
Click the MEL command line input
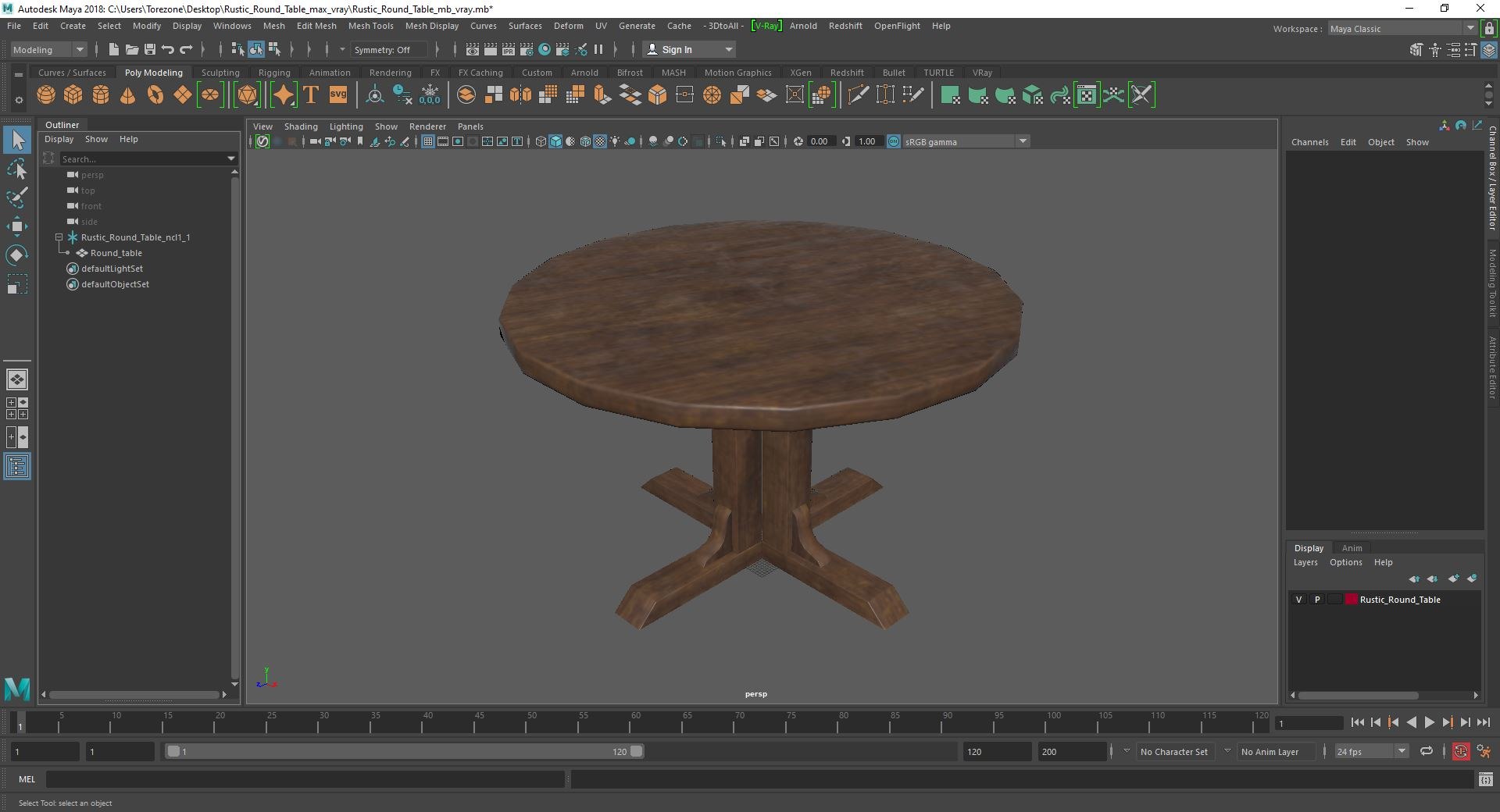click(x=305, y=779)
